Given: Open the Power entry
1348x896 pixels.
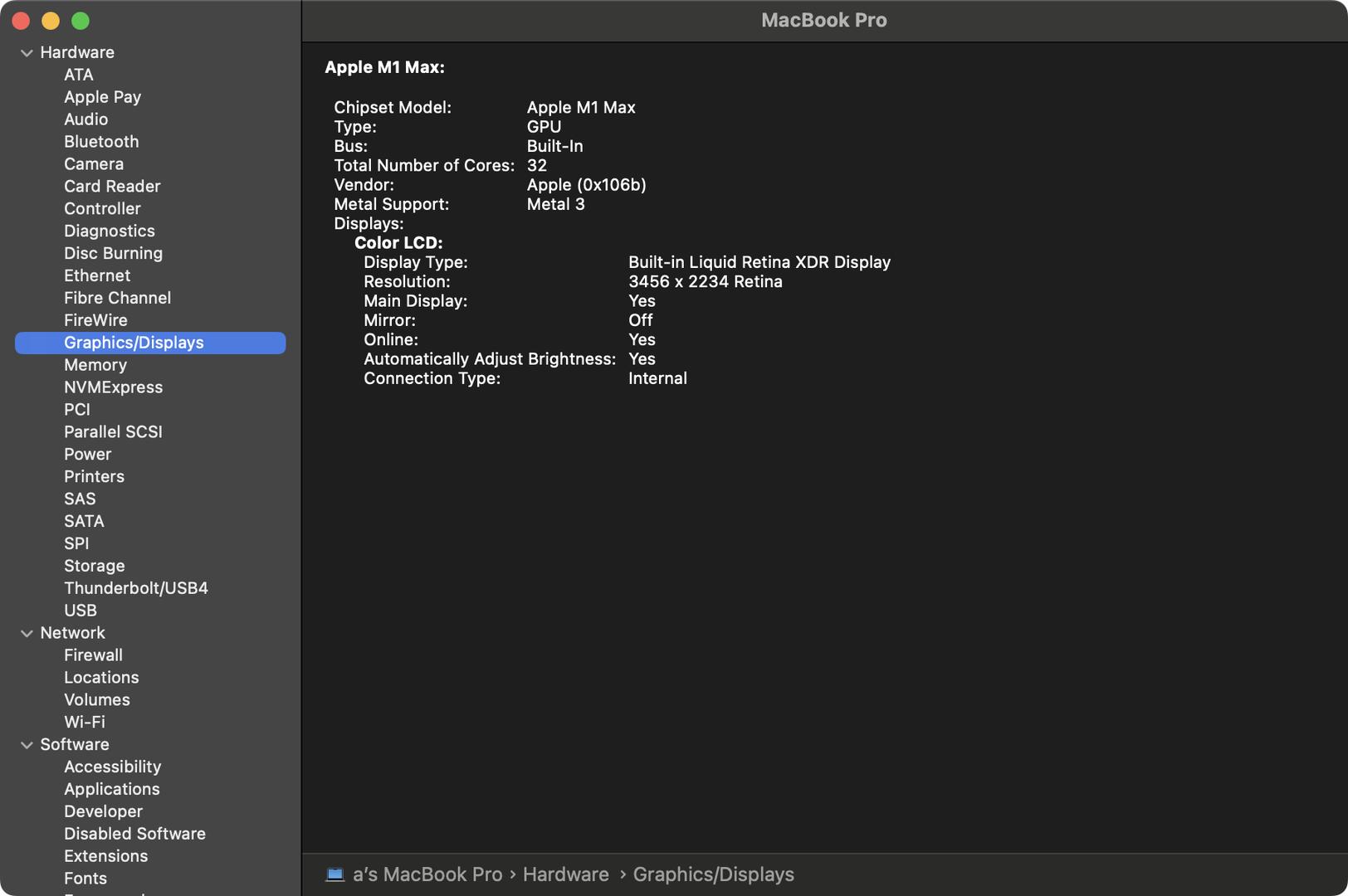Looking at the screenshot, I should [87, 455].
